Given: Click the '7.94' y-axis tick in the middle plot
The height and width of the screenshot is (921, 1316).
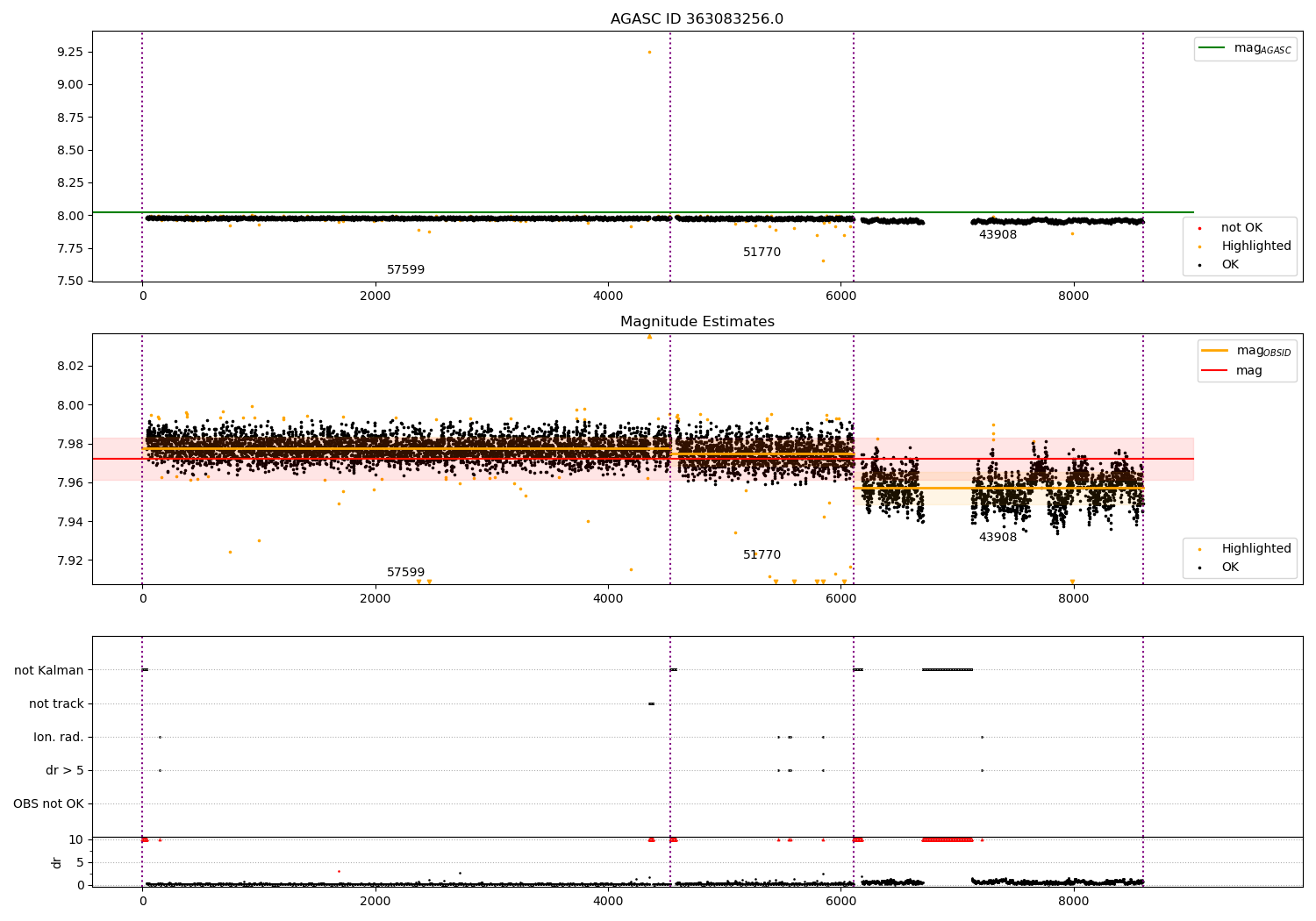Looking at the screenshot, I should (69, 522).
